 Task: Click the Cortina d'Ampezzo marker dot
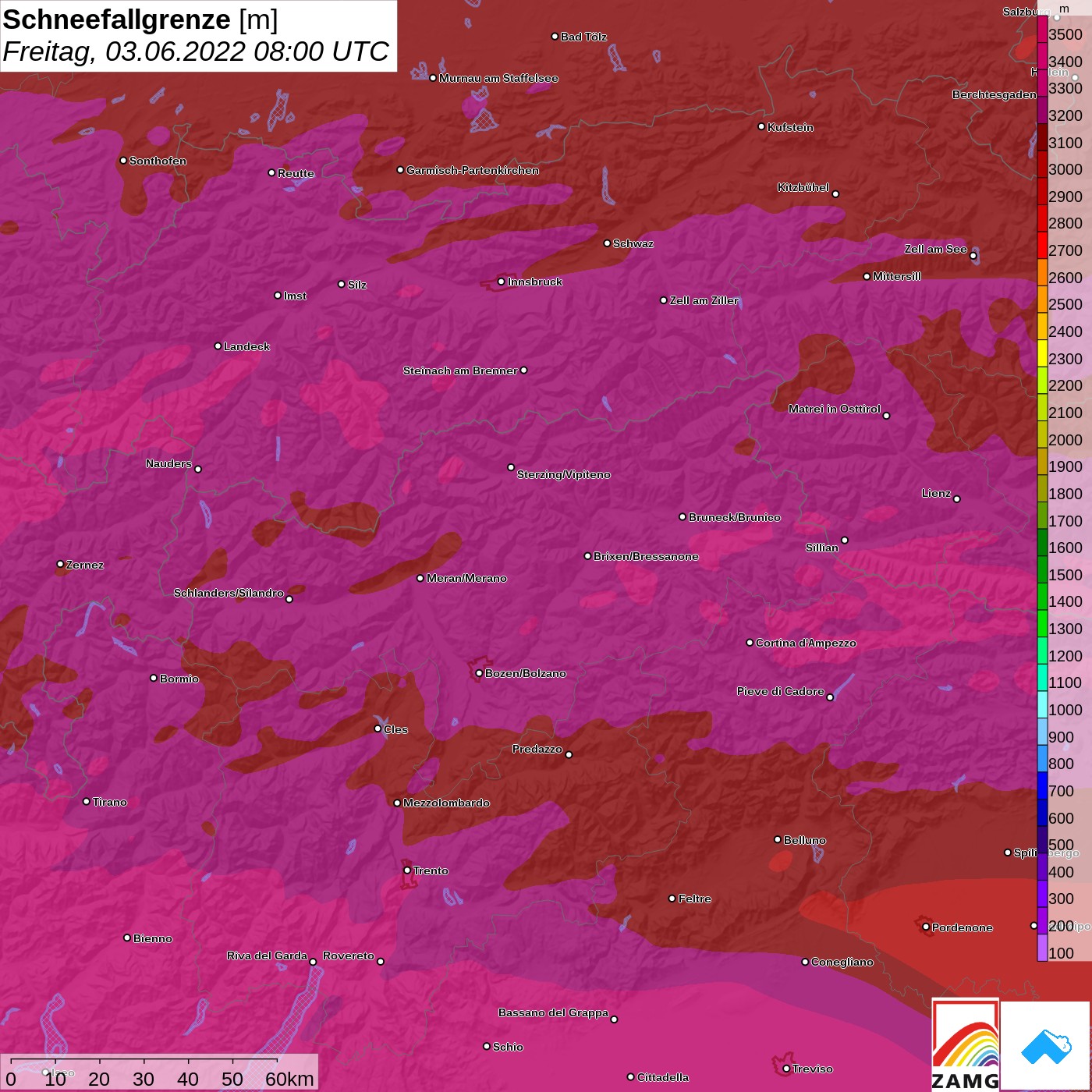pos(750,643)
